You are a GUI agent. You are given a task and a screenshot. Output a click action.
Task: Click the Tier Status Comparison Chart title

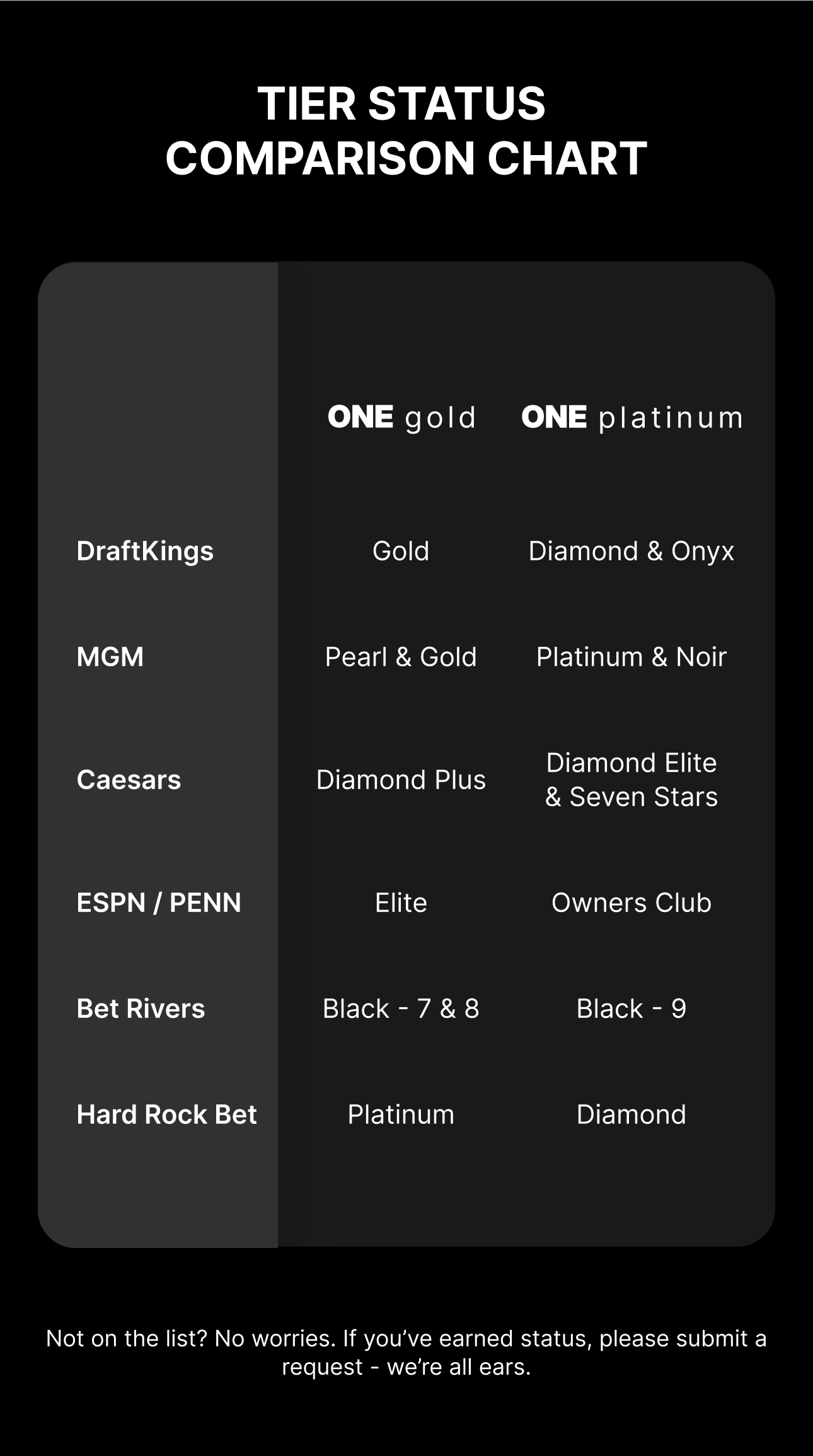(406, 130)
